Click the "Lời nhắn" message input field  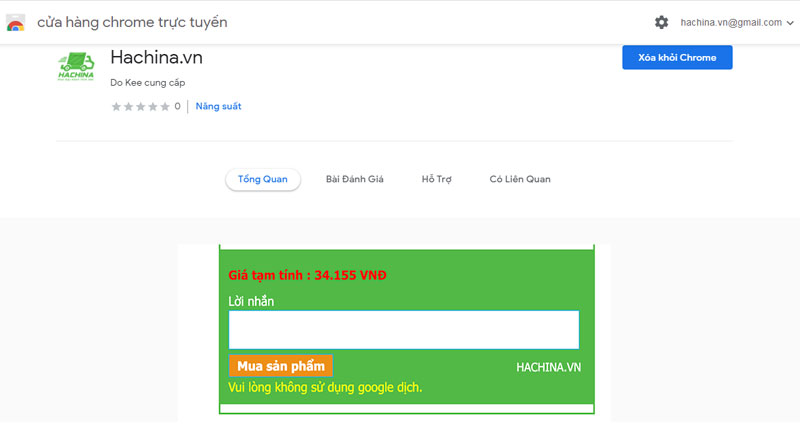[404, 330]
